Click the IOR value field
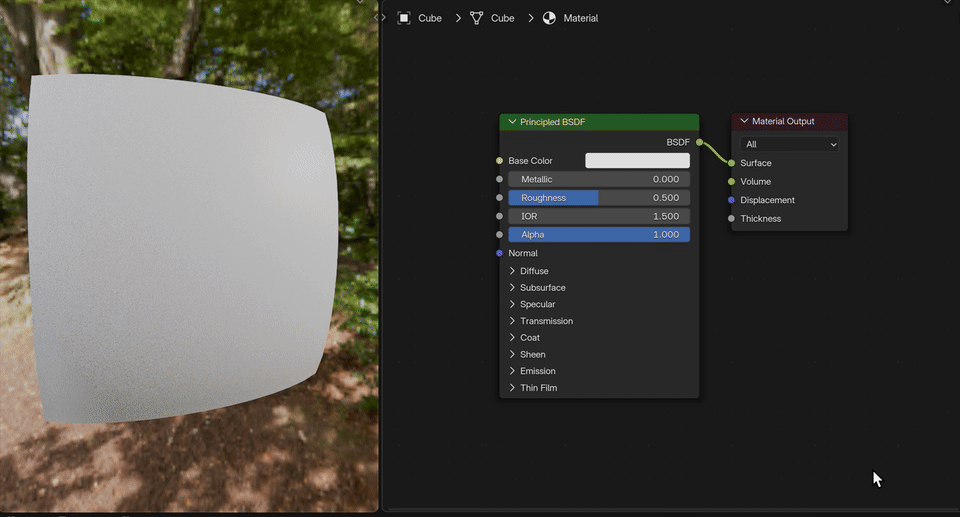960x517 pixels. [x=599, y=216]
